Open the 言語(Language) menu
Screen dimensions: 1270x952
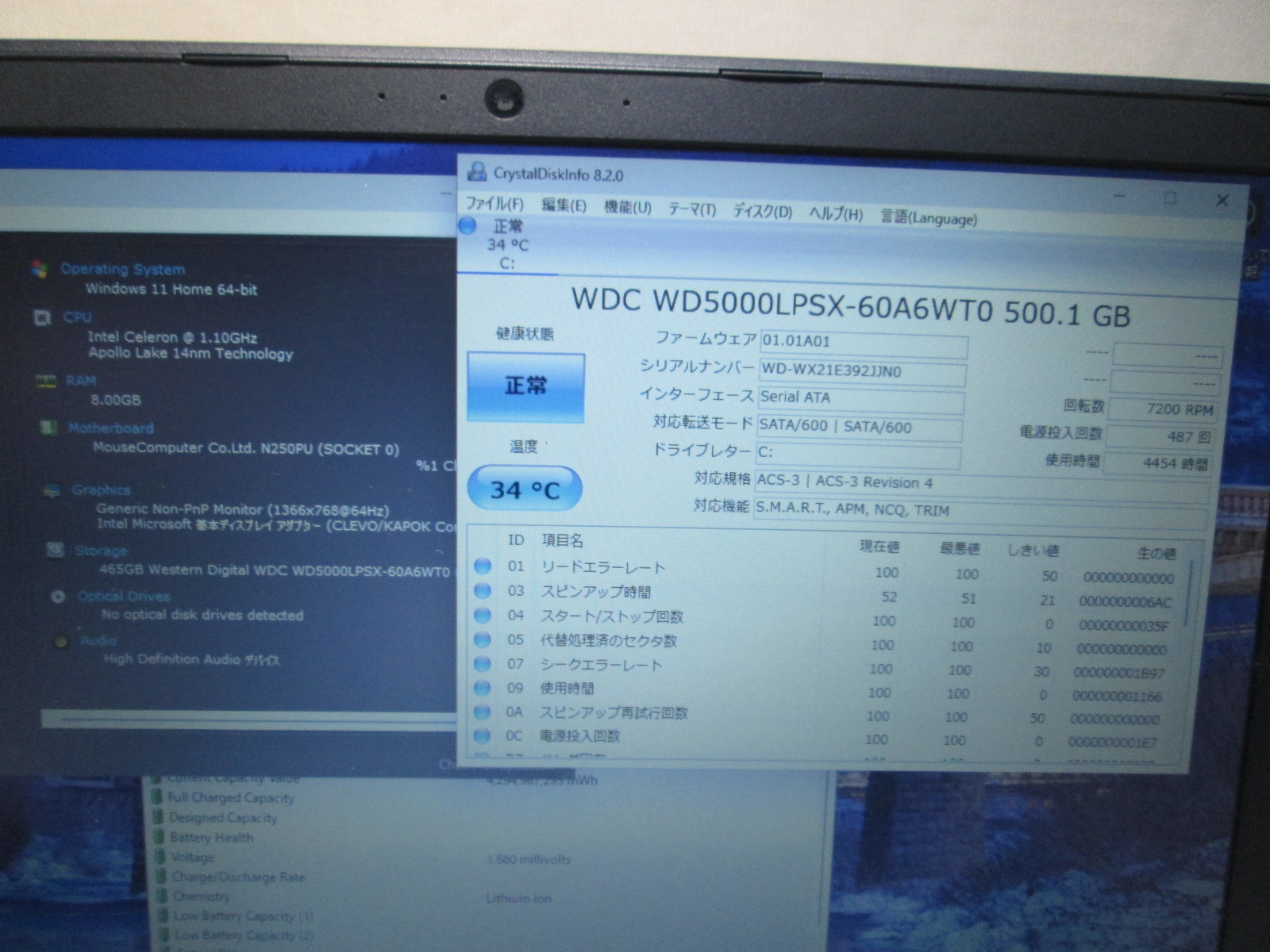(928, 217)
